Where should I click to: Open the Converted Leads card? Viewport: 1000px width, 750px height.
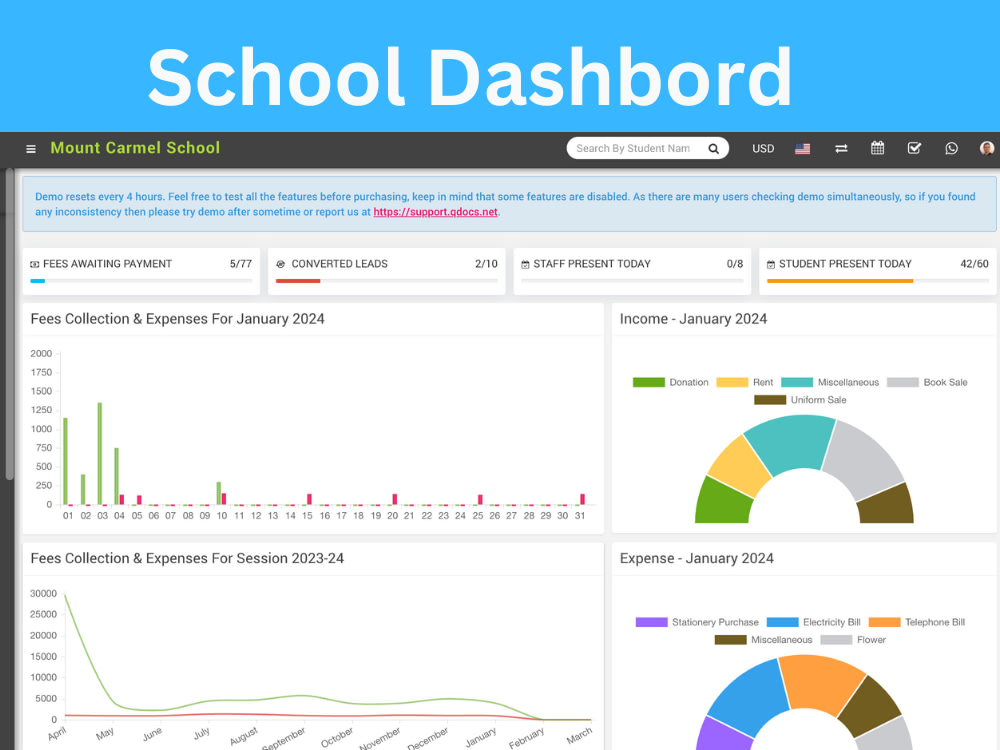point(386,271)
